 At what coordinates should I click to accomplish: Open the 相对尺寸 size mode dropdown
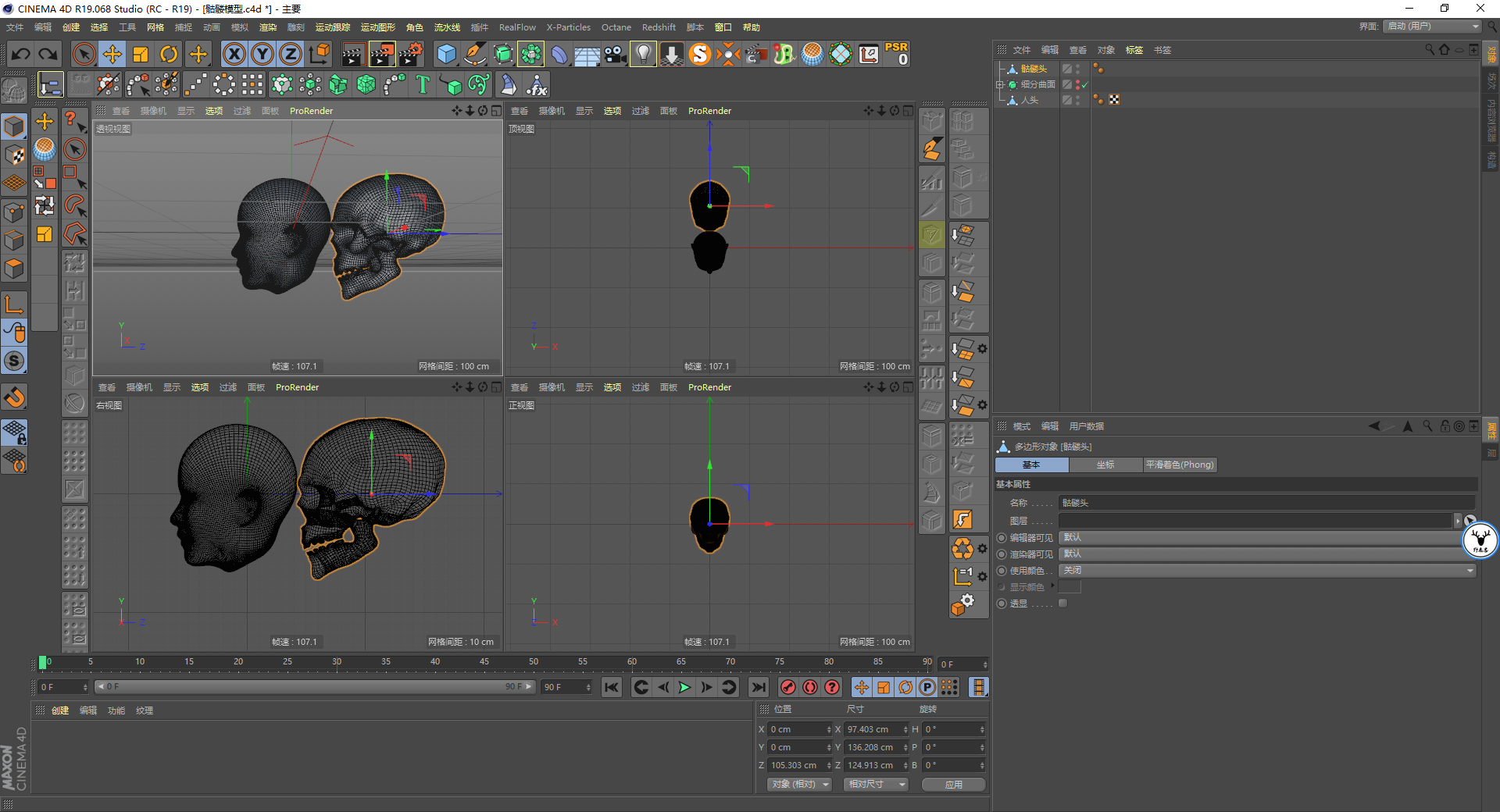(876, 785)
